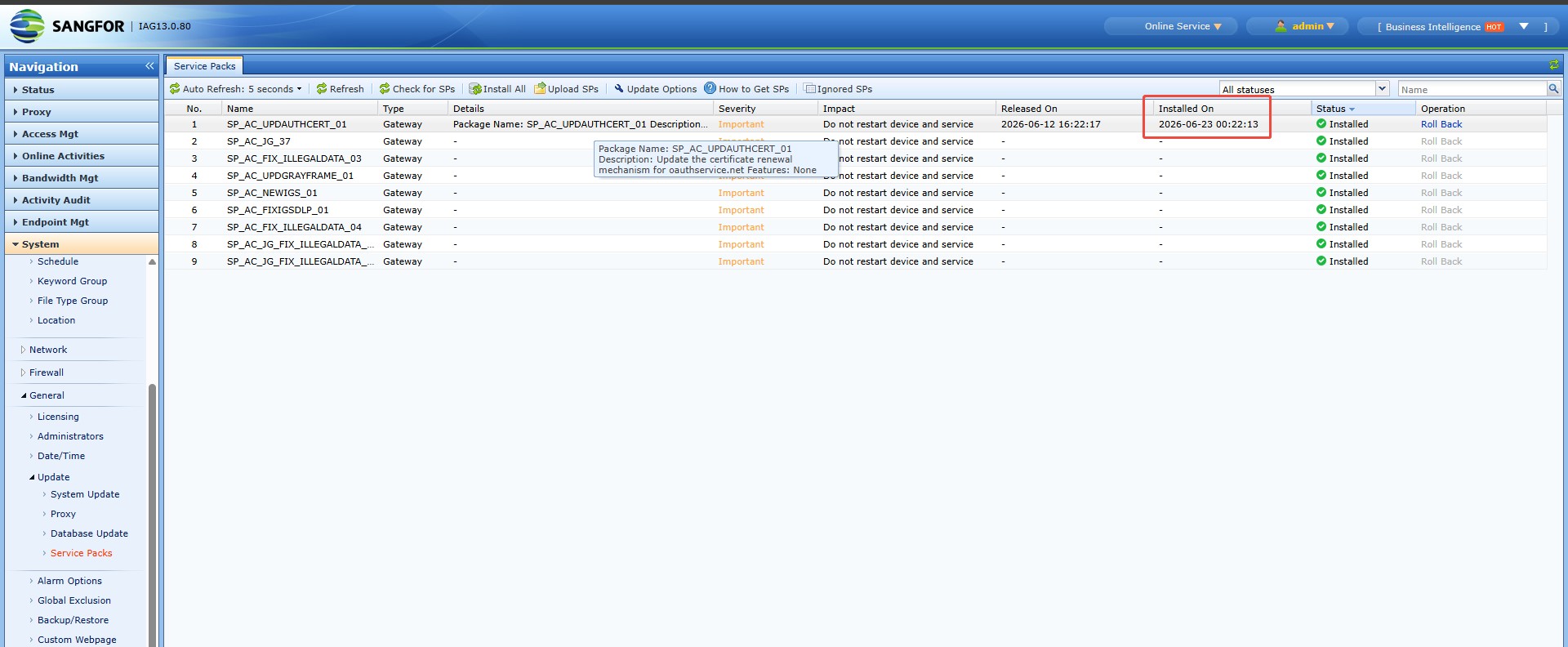Click the Refresh toolbar button
Image resolution: width=1568 pixels, height=647 pixels.
point(340,89)
